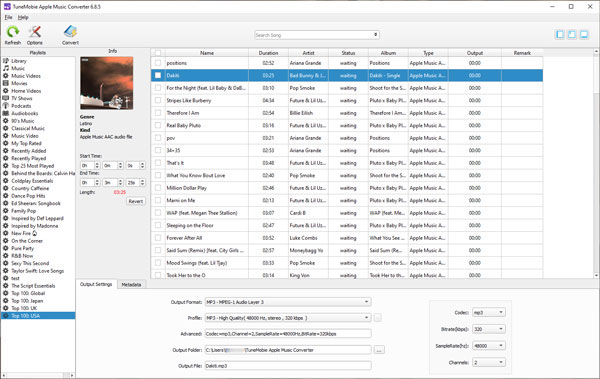Open the Help menu
The width and height of the screenshot is (600, 379).
pos(23,17)
